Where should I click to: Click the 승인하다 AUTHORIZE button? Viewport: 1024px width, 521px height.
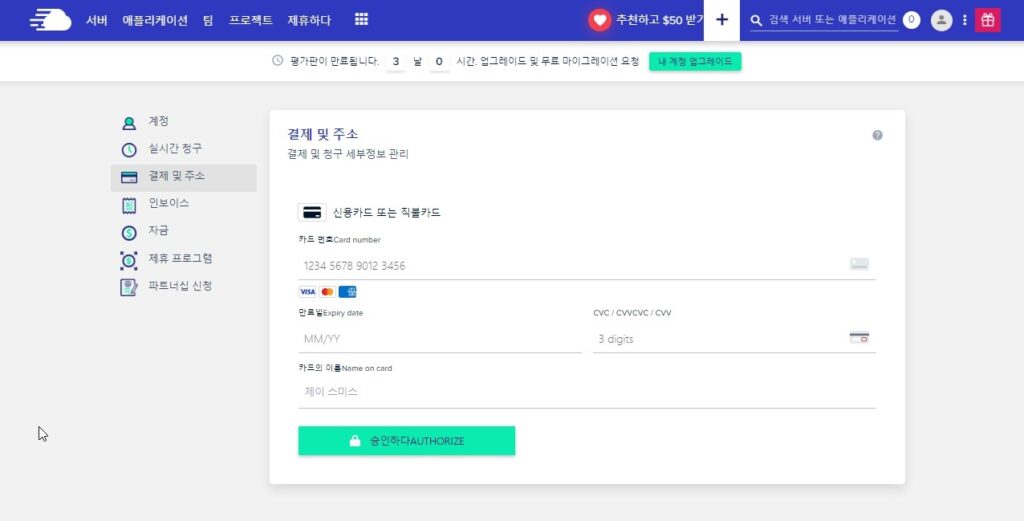[x=406, y=441]
